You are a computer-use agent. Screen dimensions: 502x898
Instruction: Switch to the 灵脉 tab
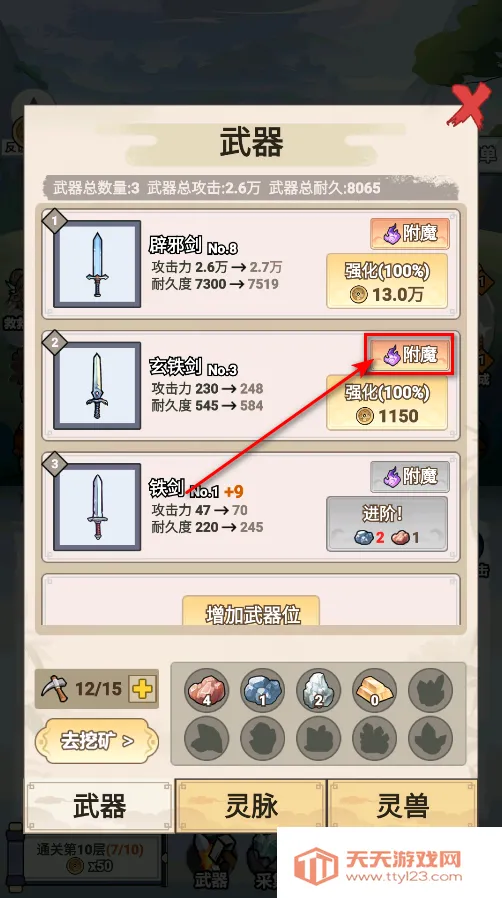tap(251, 806)
